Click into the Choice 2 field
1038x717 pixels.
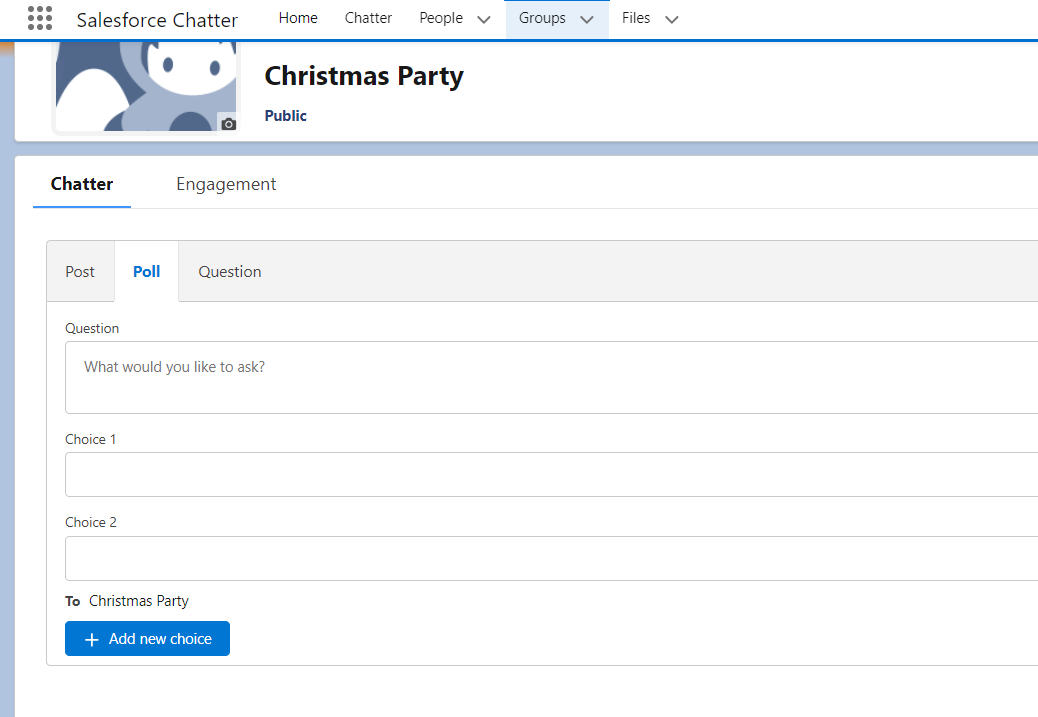click(x=551, y=558)
